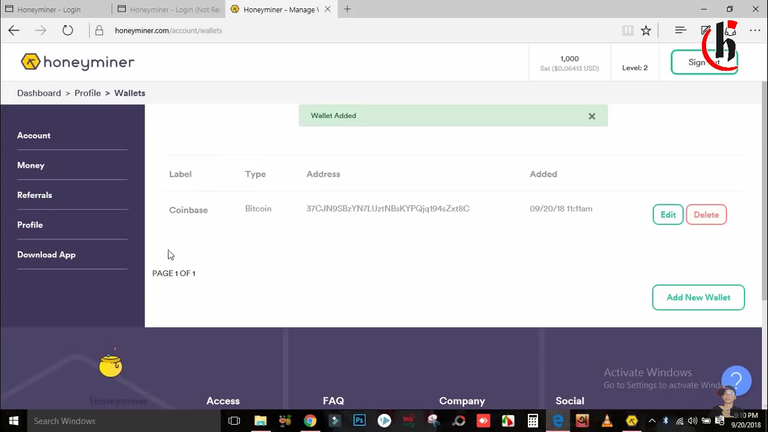Screen dimensions: 768x432
Task: Launch Google Chrome from the taskbar
Action: pyautogui.click(x=310, y=421)
